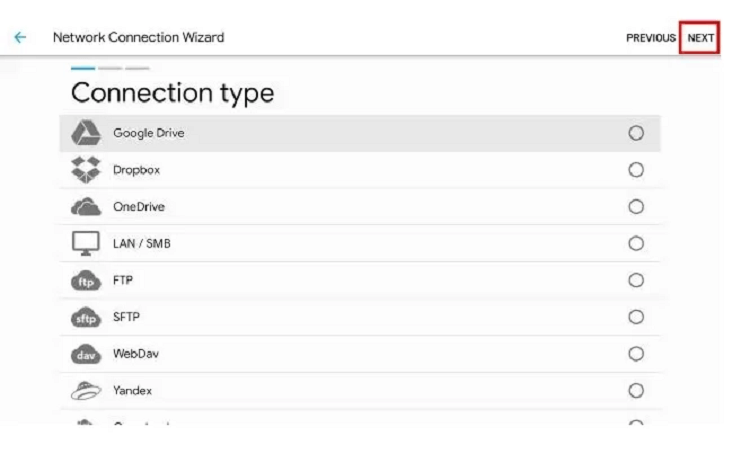The height and width of the screenshot is (454, 750).
Task: Select the Google Drive radio button
Action: (636, 133)
